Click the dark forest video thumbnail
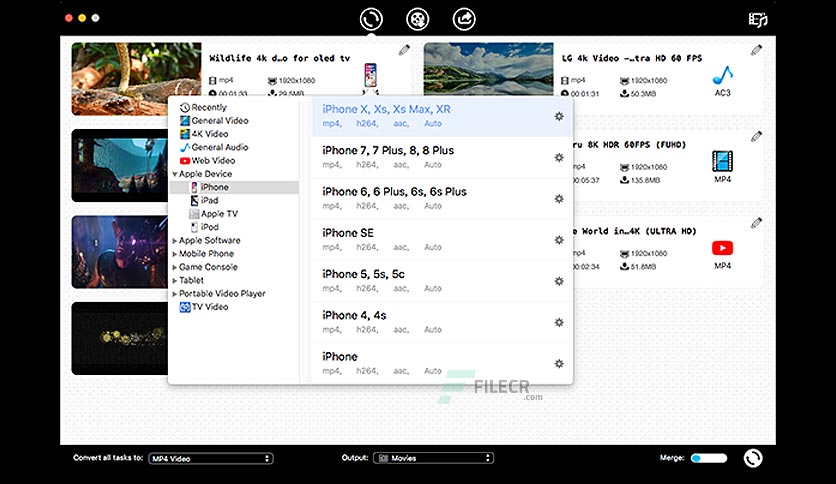 click(x=119, y=165)
